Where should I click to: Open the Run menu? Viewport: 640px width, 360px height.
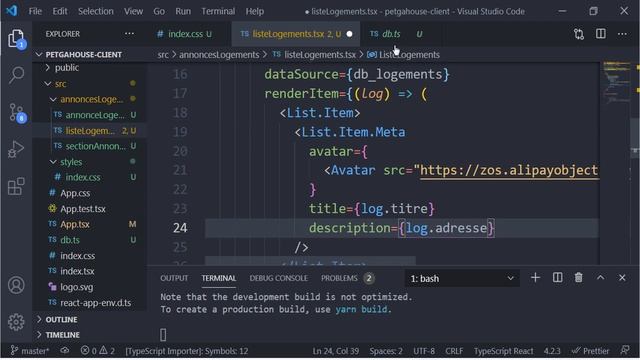[183, 11]
